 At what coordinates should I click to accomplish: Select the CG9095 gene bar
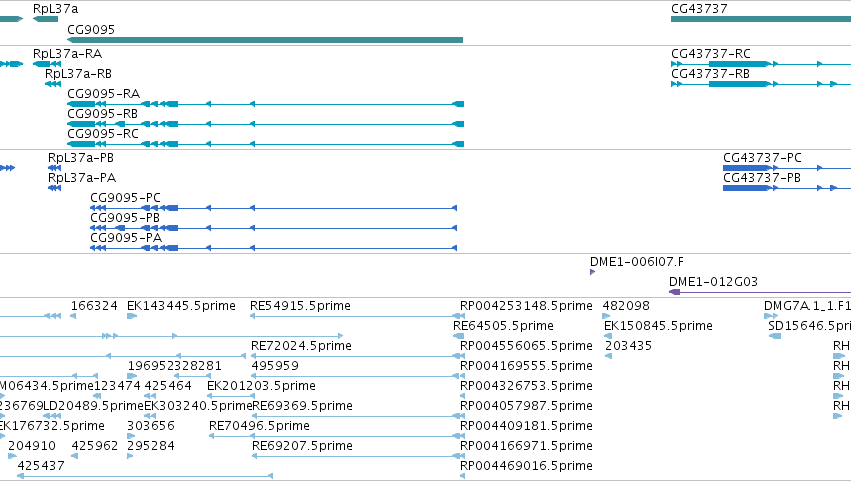pos(265,40)
